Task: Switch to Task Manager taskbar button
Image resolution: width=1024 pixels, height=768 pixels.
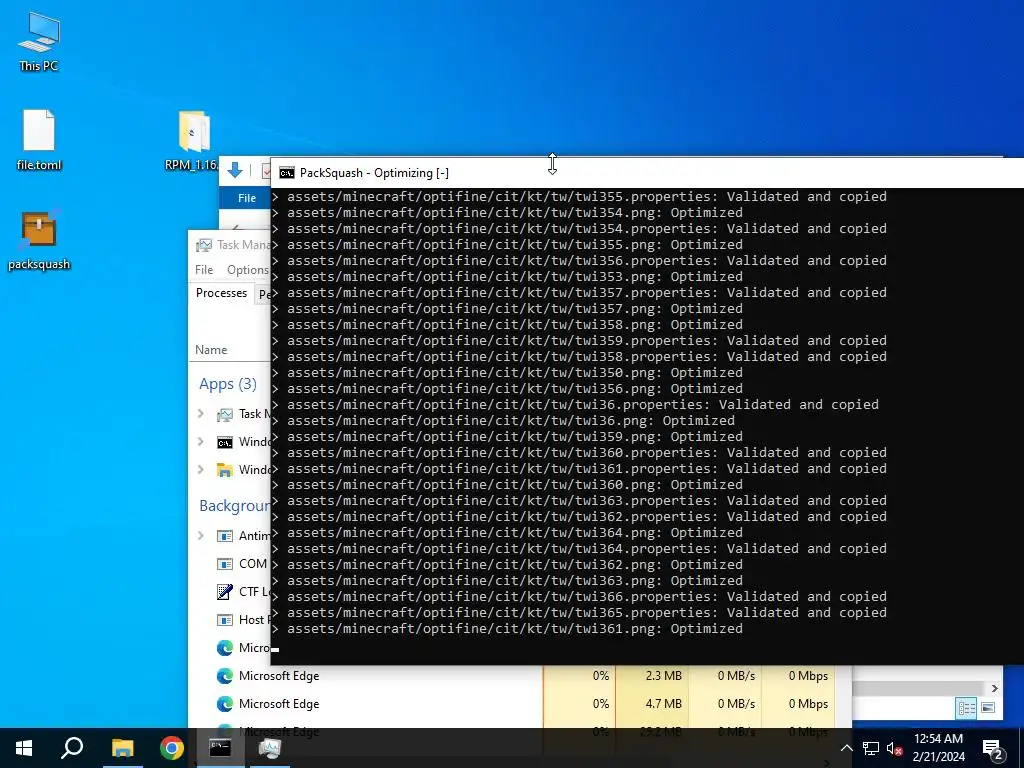Action: click(x=270, y=748)
